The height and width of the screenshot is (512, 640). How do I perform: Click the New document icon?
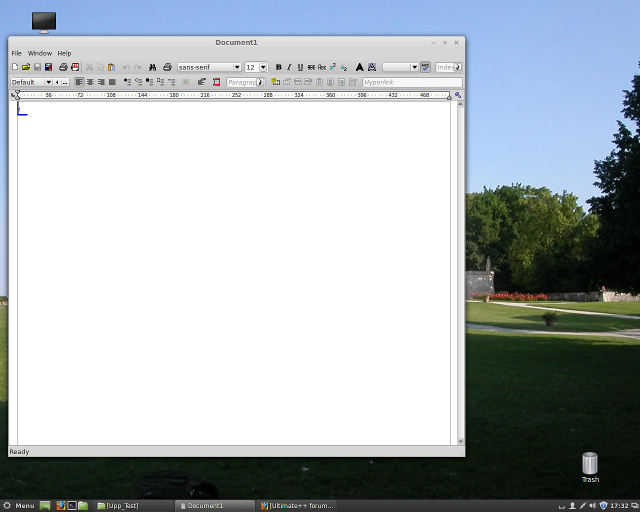pyautogui.click(x=15, y=67)
